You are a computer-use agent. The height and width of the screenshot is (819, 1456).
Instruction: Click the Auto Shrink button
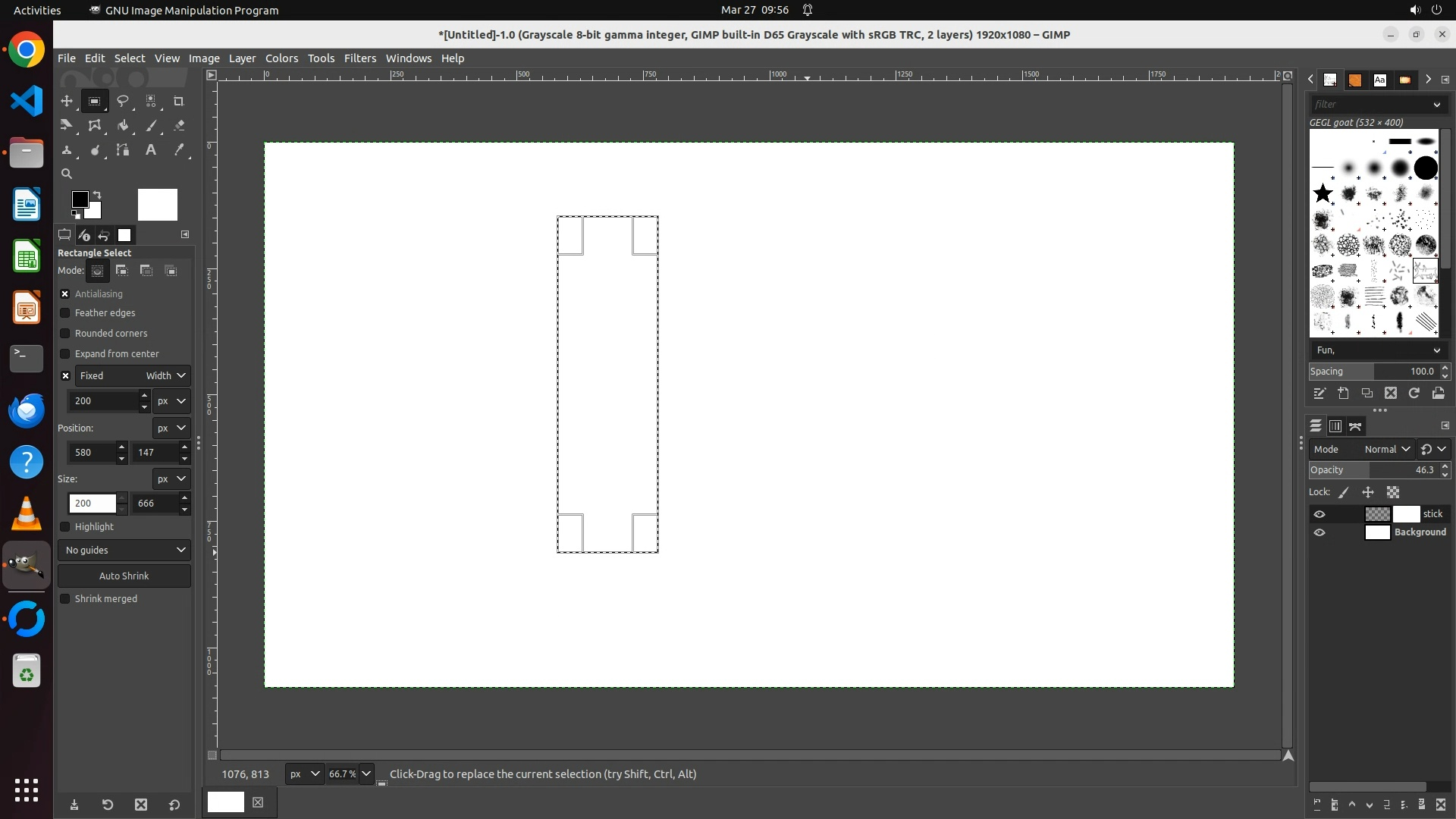point(124,576)
